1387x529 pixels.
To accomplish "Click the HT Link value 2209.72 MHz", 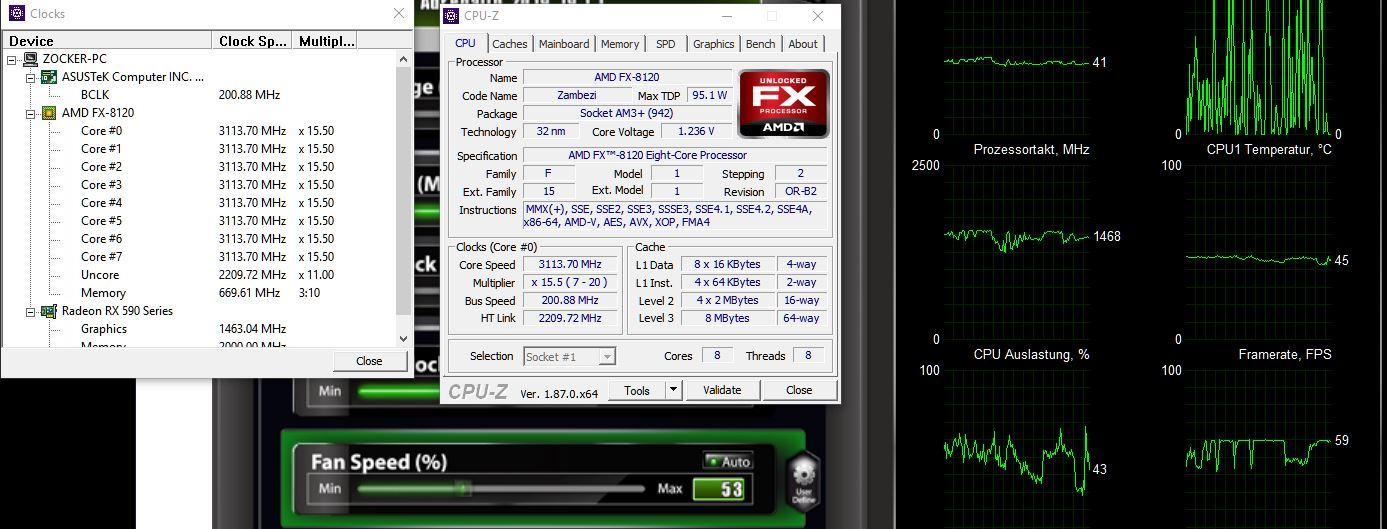I will point(570,319).
